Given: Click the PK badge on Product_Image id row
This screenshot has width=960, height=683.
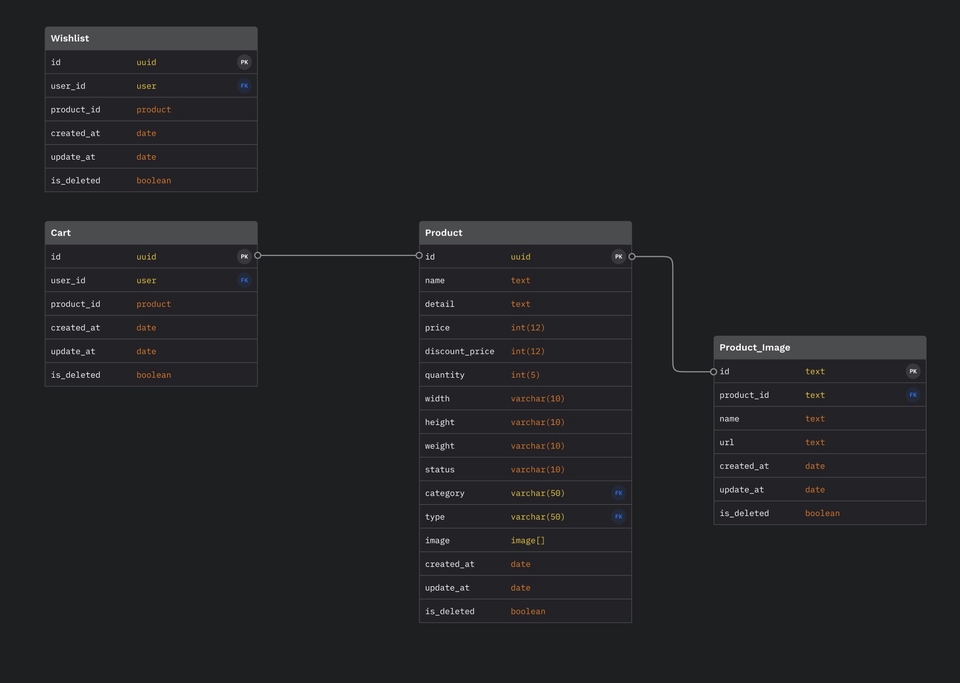Looking at the screenshot, I should pyautogui.click(x=913, y=371).
